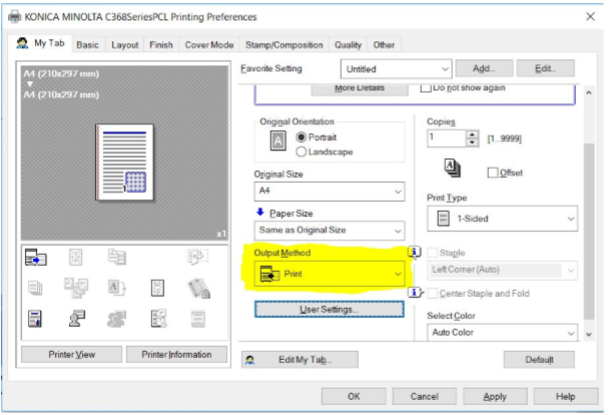Click the dark-outlined page layout icon in grid
The image size is (612, 415).
tap(157, 288)
